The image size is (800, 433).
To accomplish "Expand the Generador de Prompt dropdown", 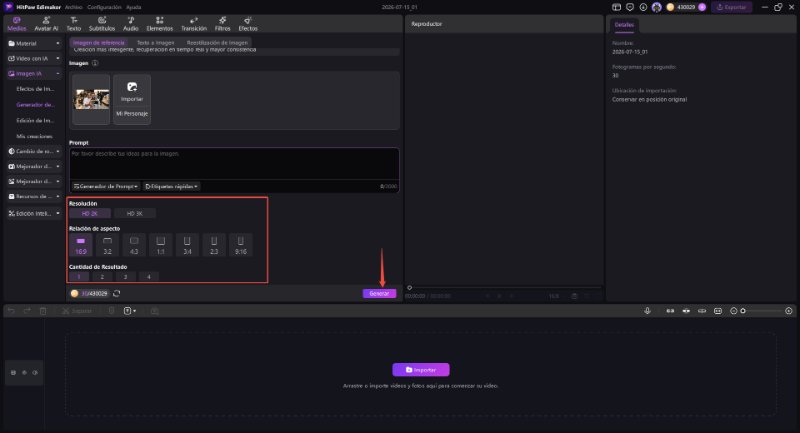I will click(x=106, y=187).
